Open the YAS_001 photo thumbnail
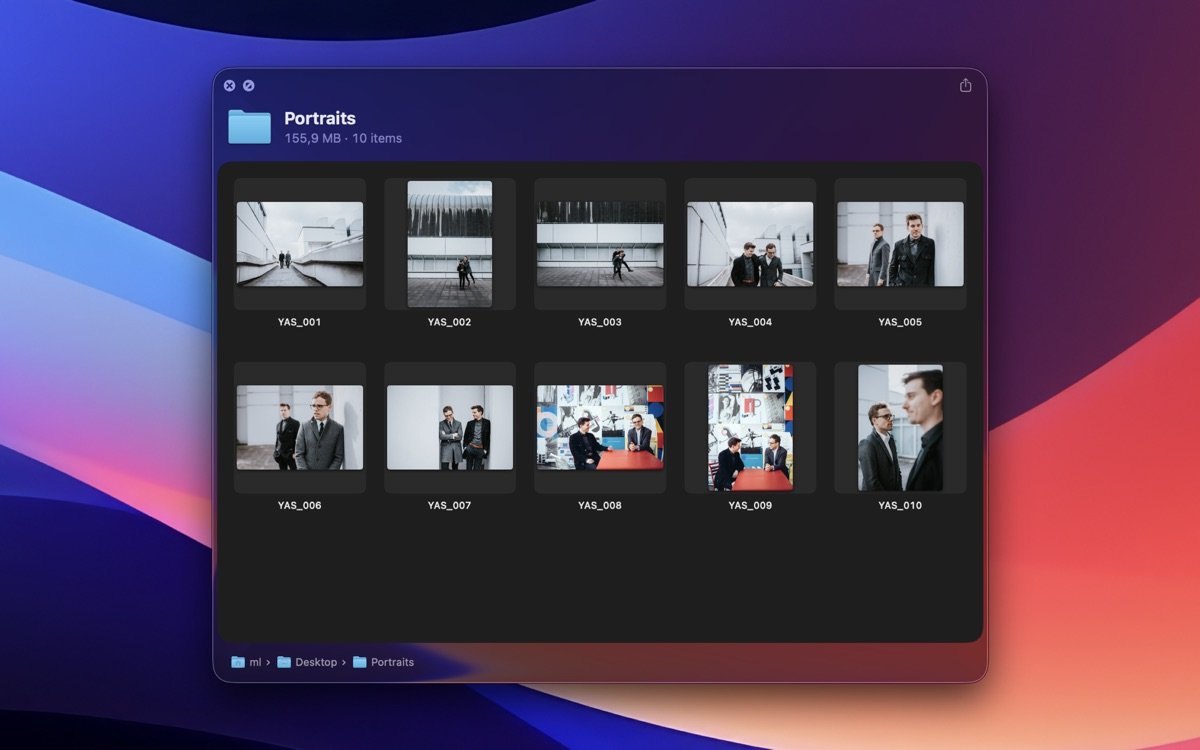This screenshot has height=750, width=1200. click(x=300, y=243)
